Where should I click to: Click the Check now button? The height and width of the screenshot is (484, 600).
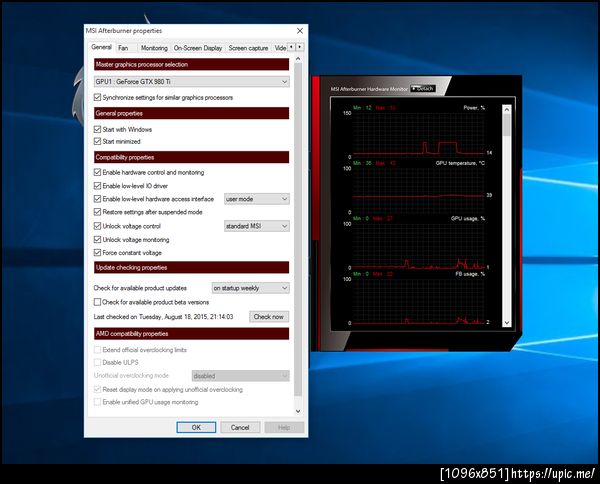269,317
